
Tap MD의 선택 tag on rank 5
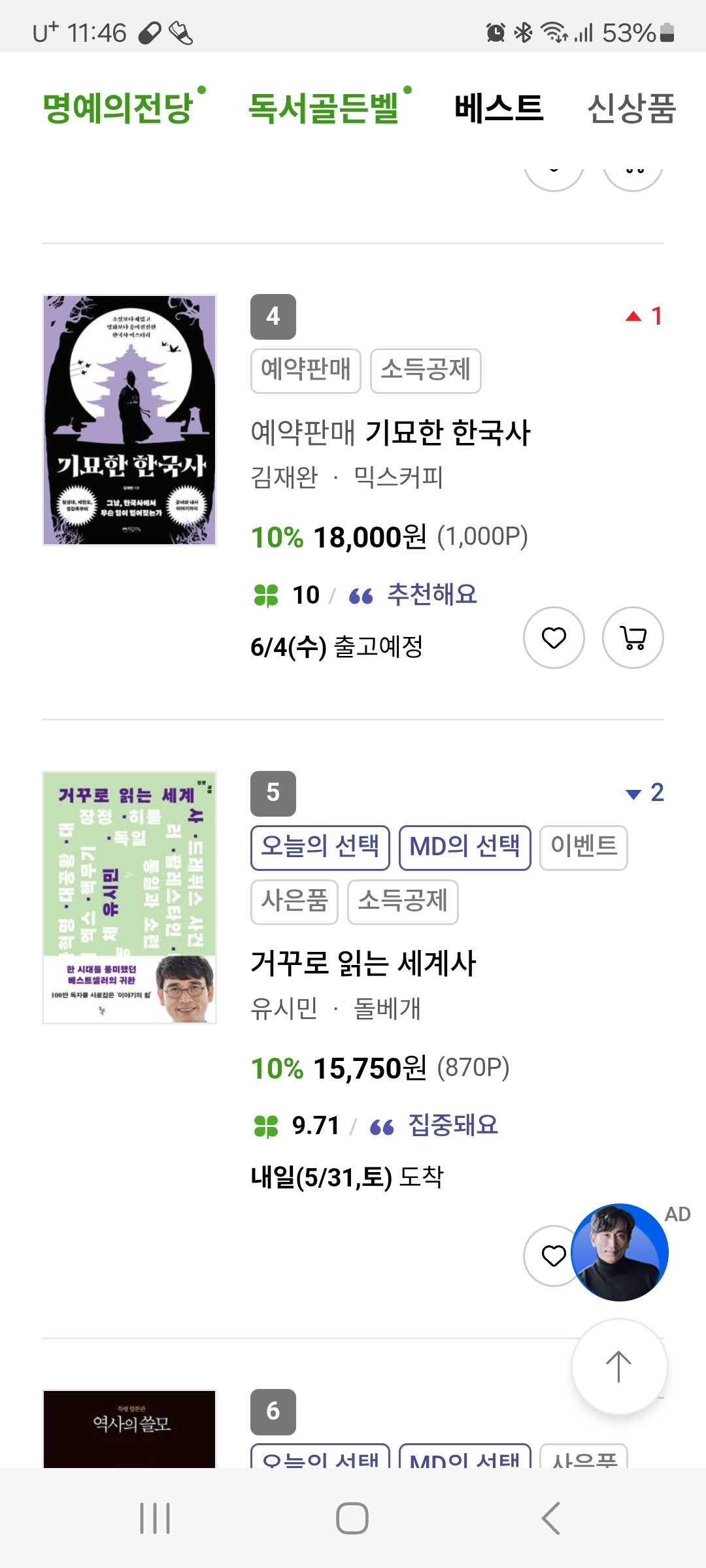465,847
